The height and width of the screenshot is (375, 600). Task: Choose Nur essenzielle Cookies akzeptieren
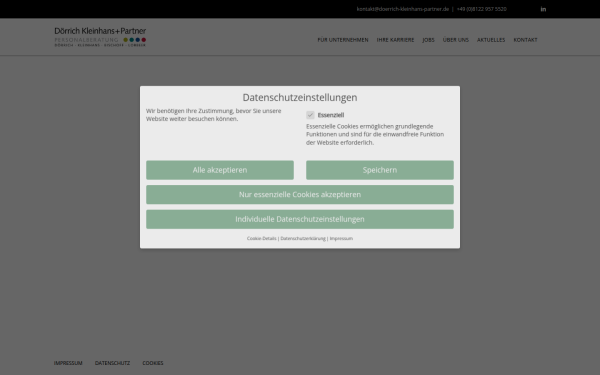300,194
